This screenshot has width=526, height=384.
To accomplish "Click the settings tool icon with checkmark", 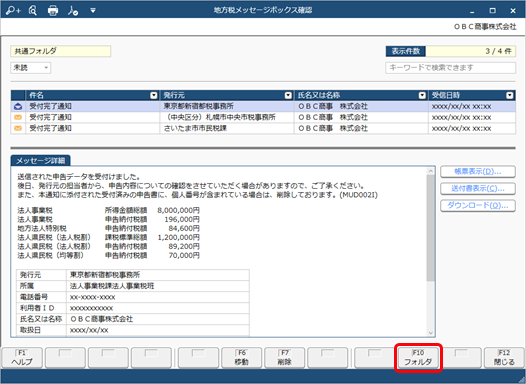I will pos(73,11).
